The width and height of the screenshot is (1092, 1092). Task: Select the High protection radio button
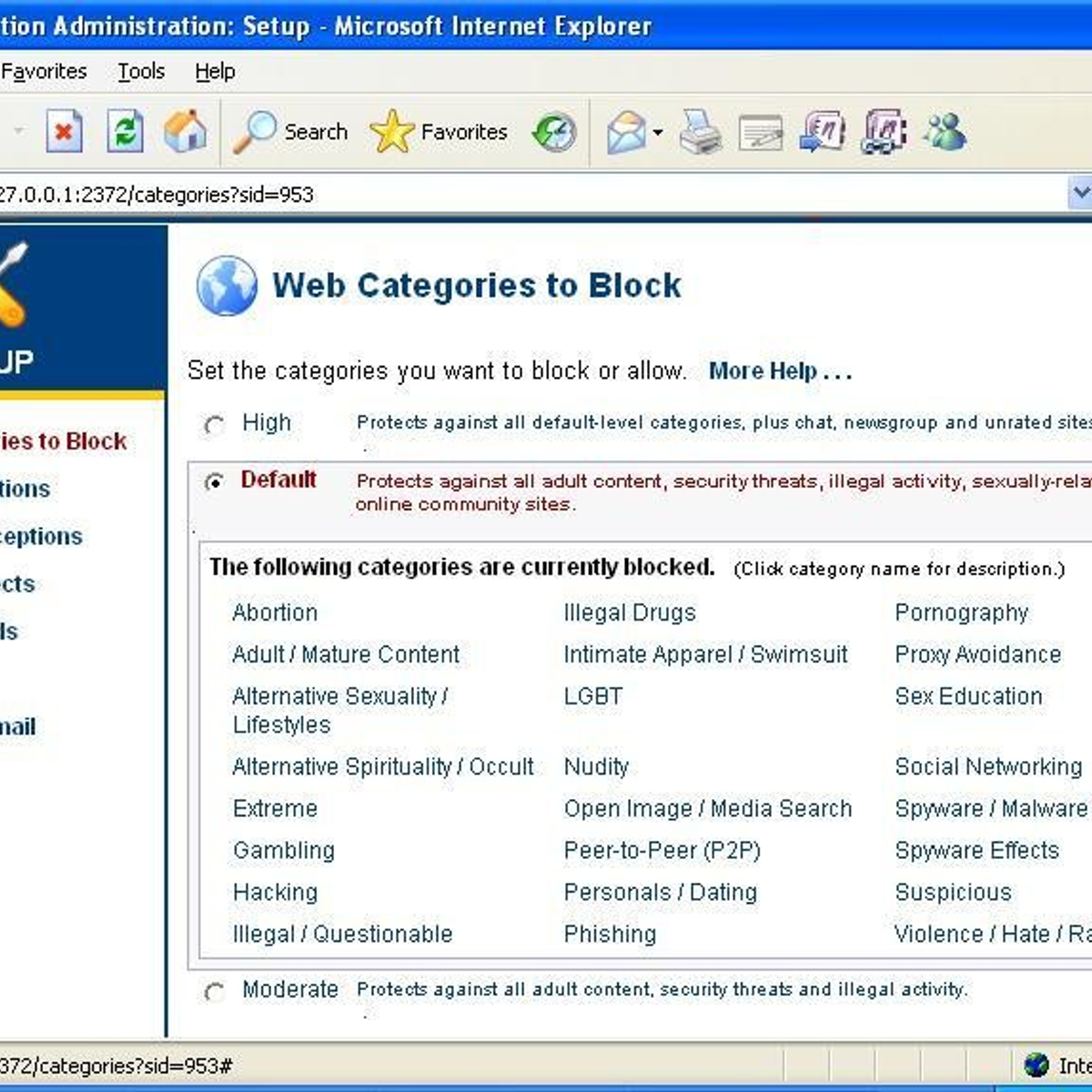[x=215, y=425]
